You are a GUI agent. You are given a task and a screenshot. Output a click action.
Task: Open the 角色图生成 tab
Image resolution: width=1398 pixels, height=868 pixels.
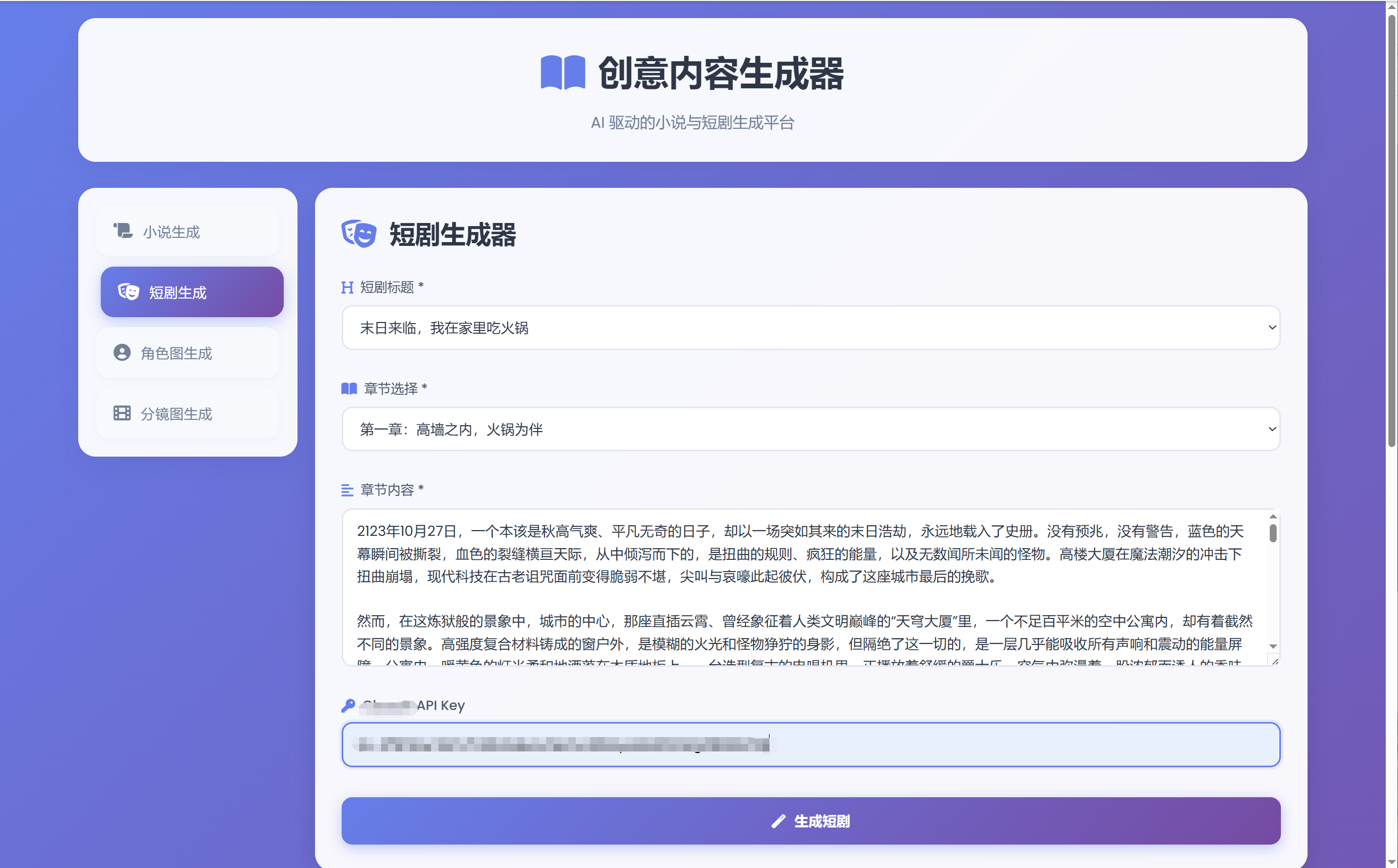(188, 352)
